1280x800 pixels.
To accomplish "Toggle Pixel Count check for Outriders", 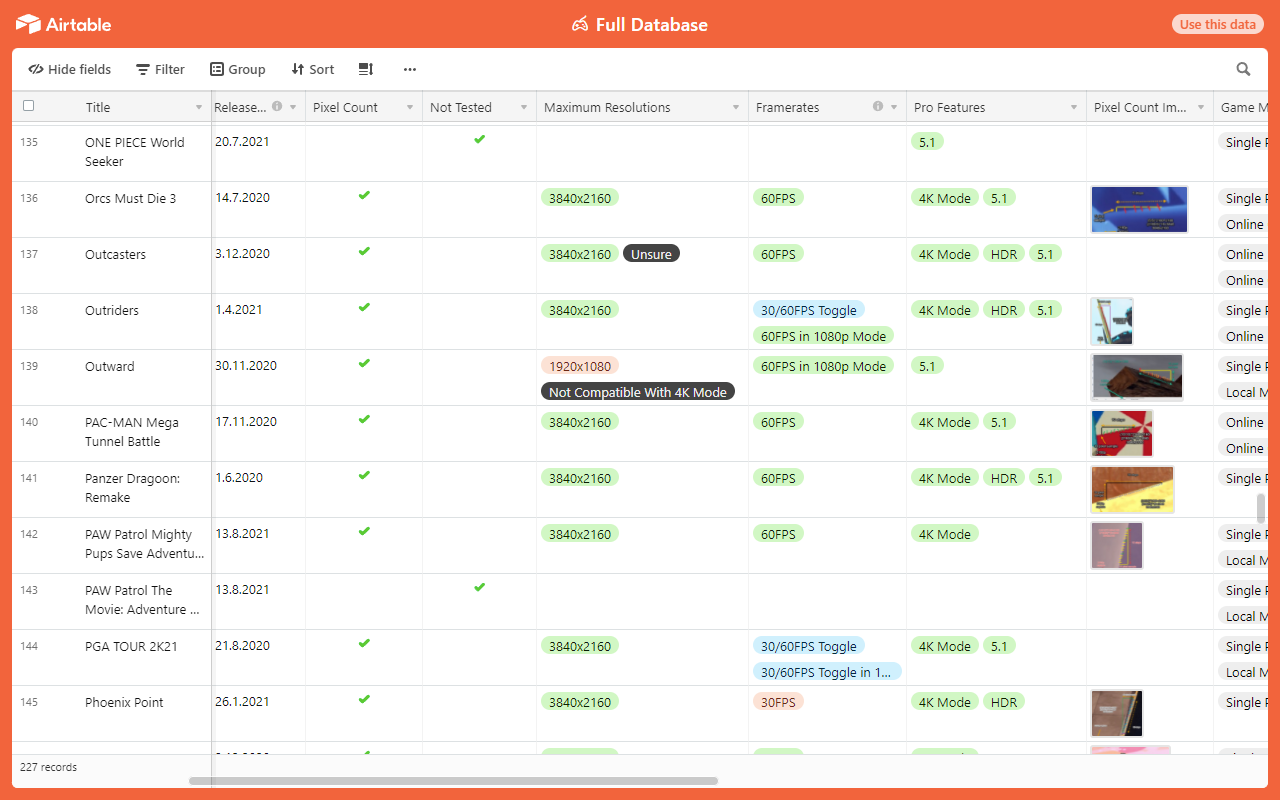I will pyautogui.click(x=364, y=308).
